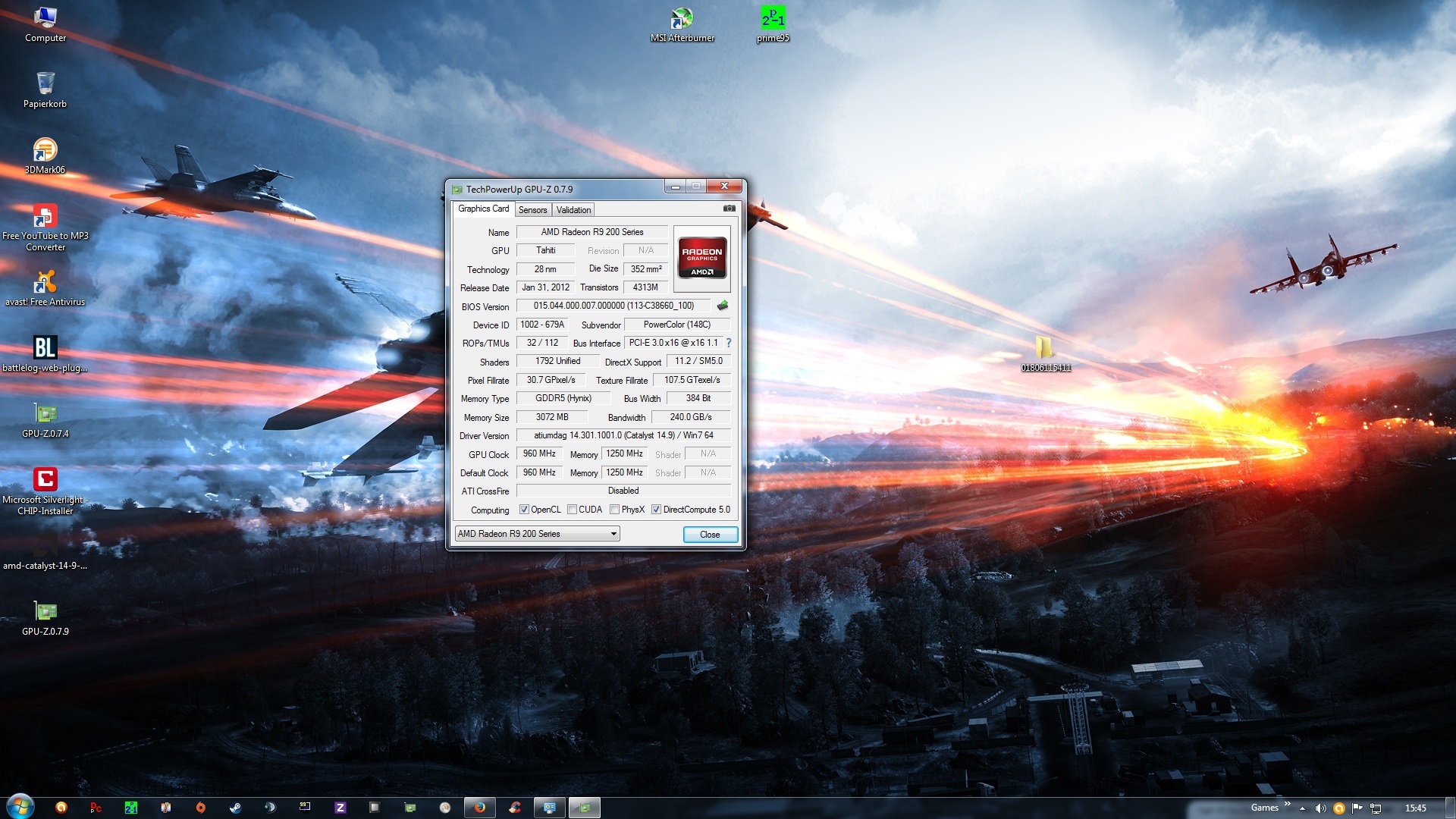Show hidden tray icons arrow
This screenshot has height=819, width=1456.
click(1302, 808)
